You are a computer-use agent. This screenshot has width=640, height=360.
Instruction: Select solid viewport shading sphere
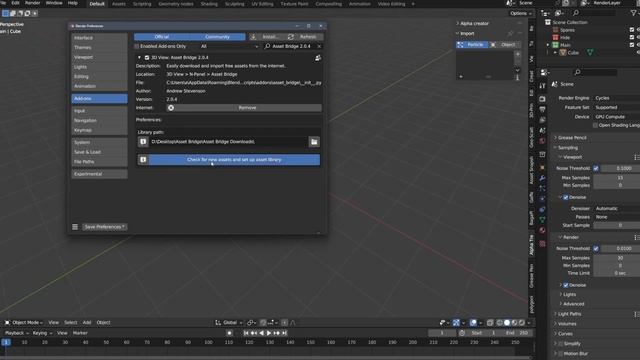(x=507, y=322)
